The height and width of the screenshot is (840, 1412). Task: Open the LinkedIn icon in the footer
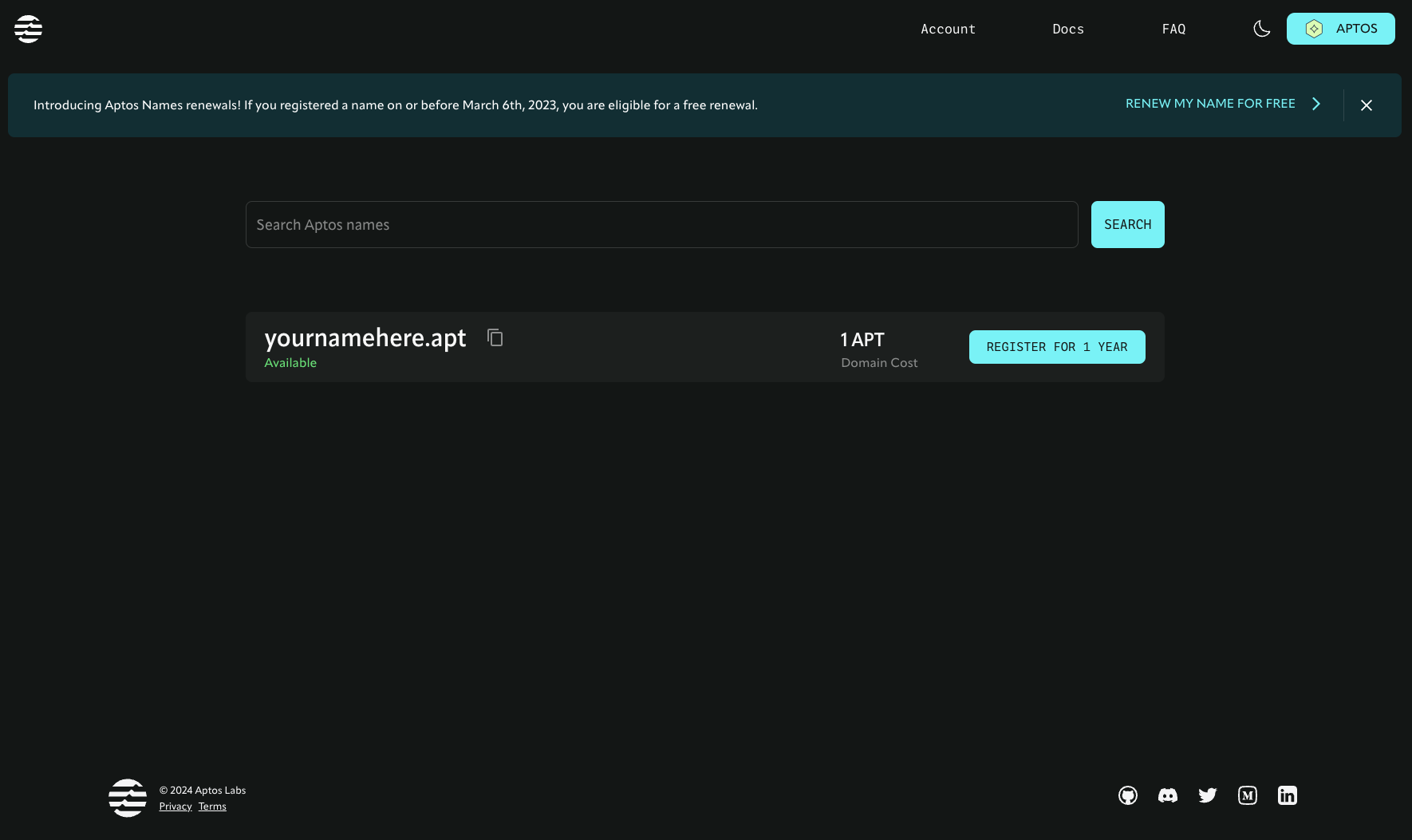click(1288, 795)
